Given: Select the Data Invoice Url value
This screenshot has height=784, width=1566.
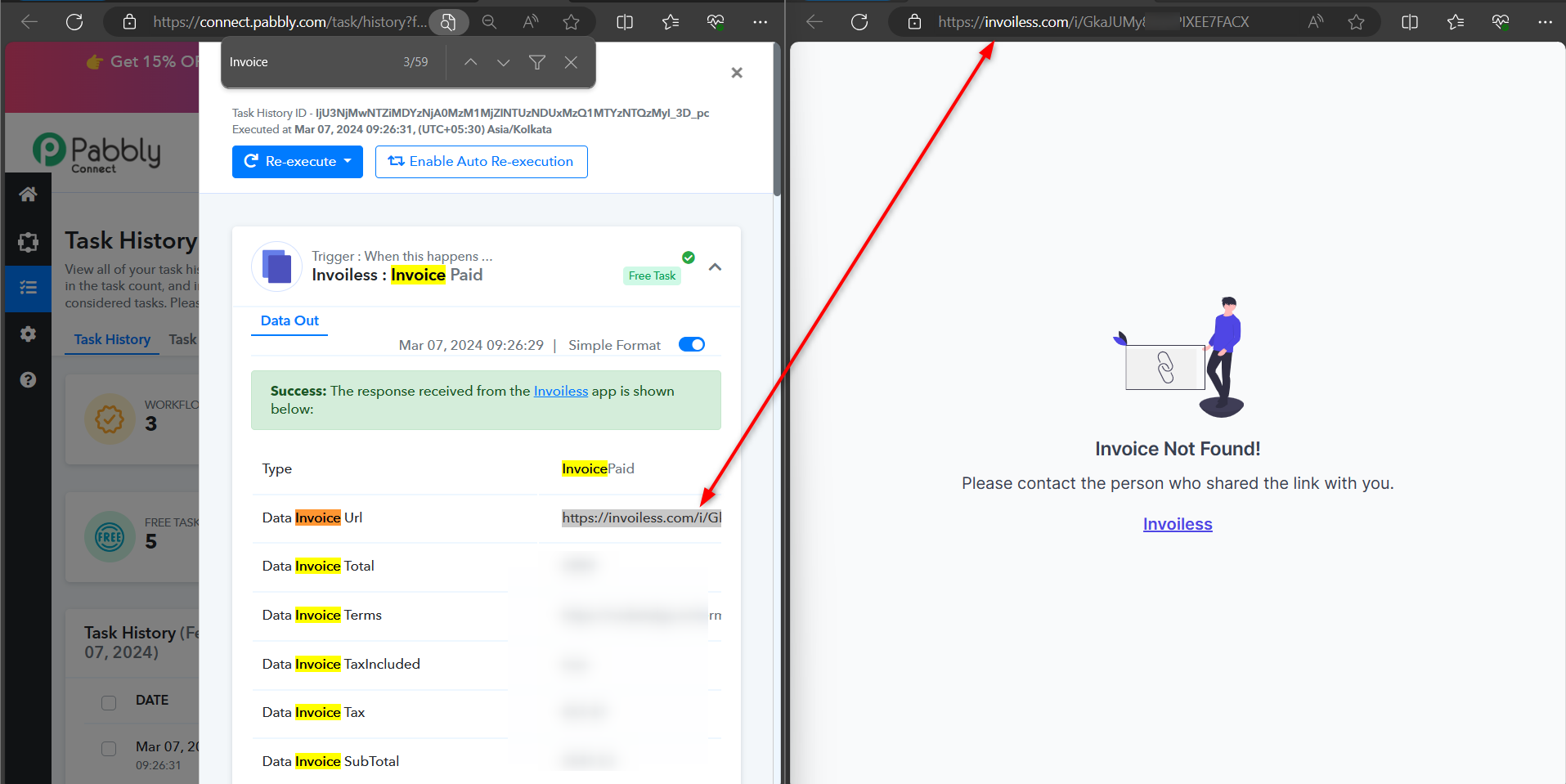Looking at the screenshot, I should tap(641, 518).
